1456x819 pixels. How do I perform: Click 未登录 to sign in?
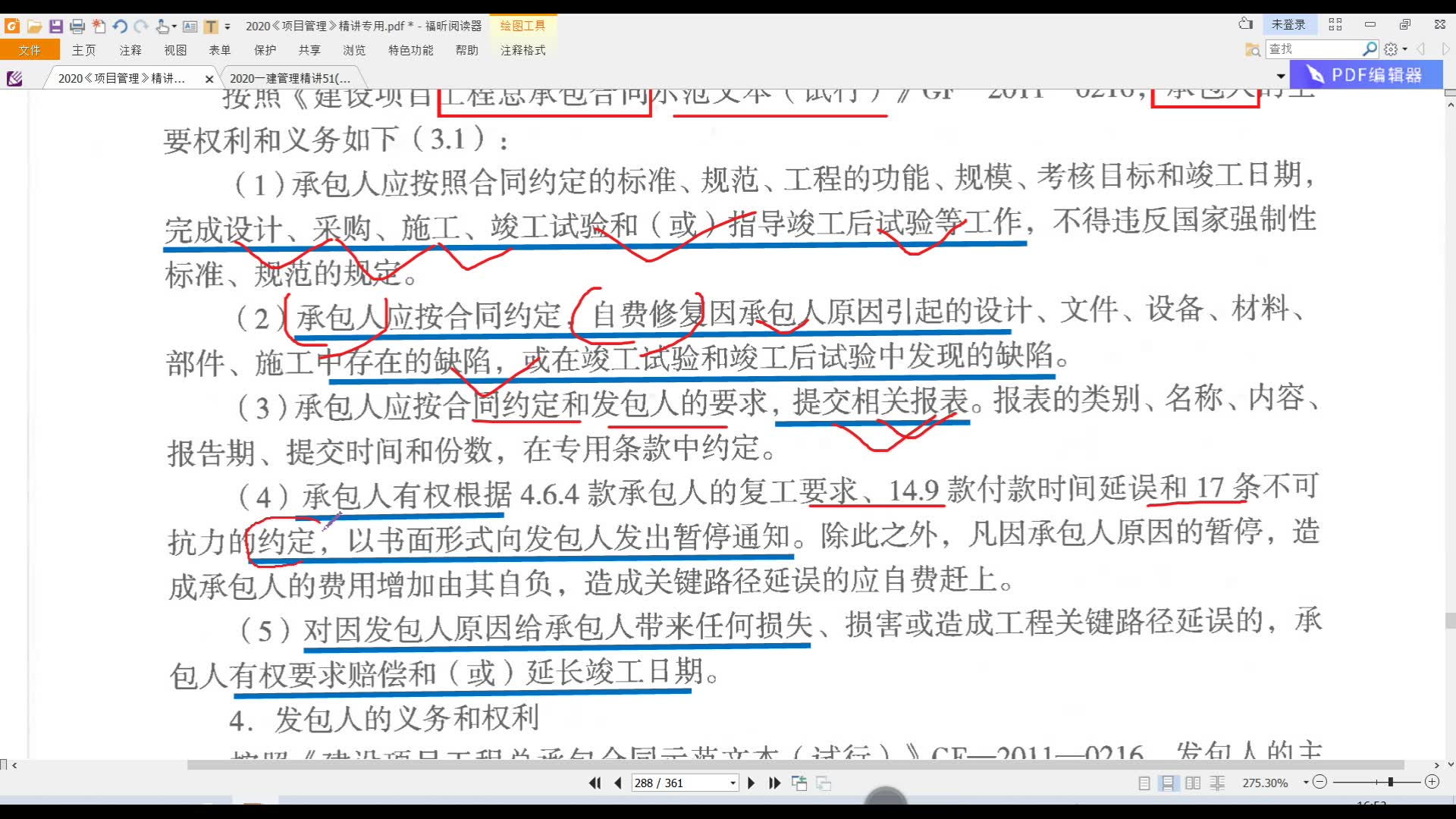tap(1290, 24)
